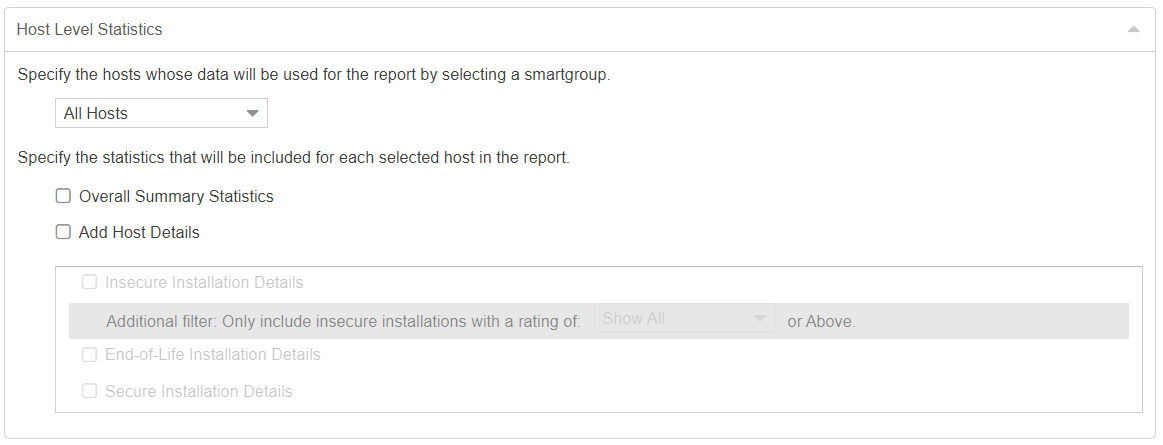Click the Show All dropdown arrow icon

[760, 319]
